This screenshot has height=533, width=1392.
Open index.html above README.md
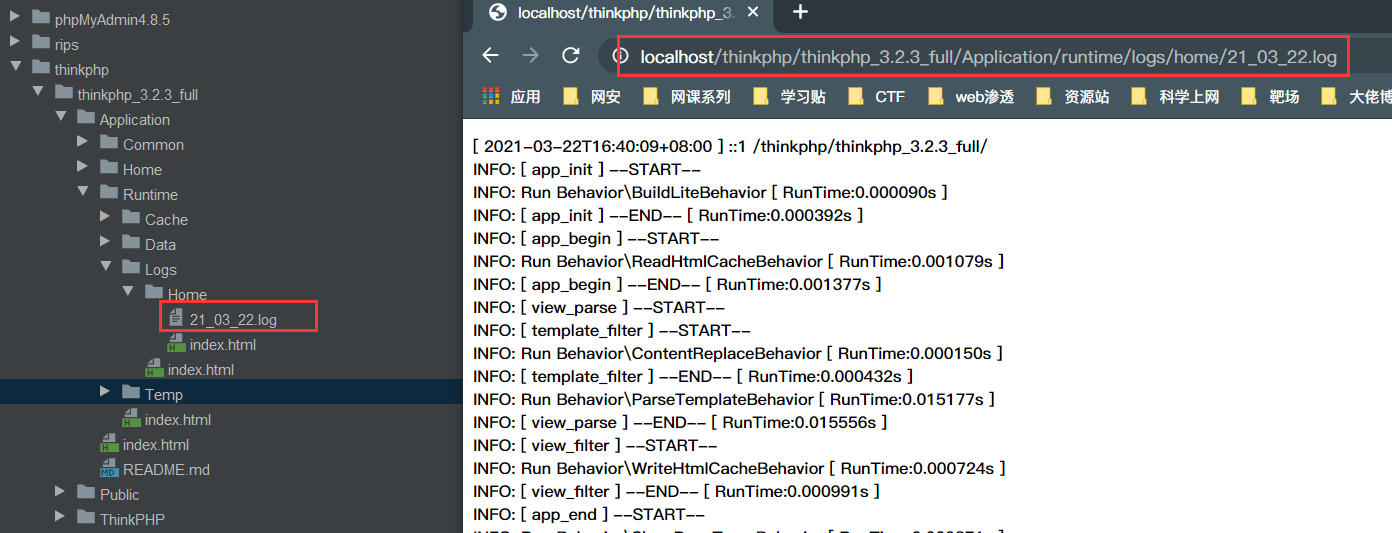pos(155,444)
